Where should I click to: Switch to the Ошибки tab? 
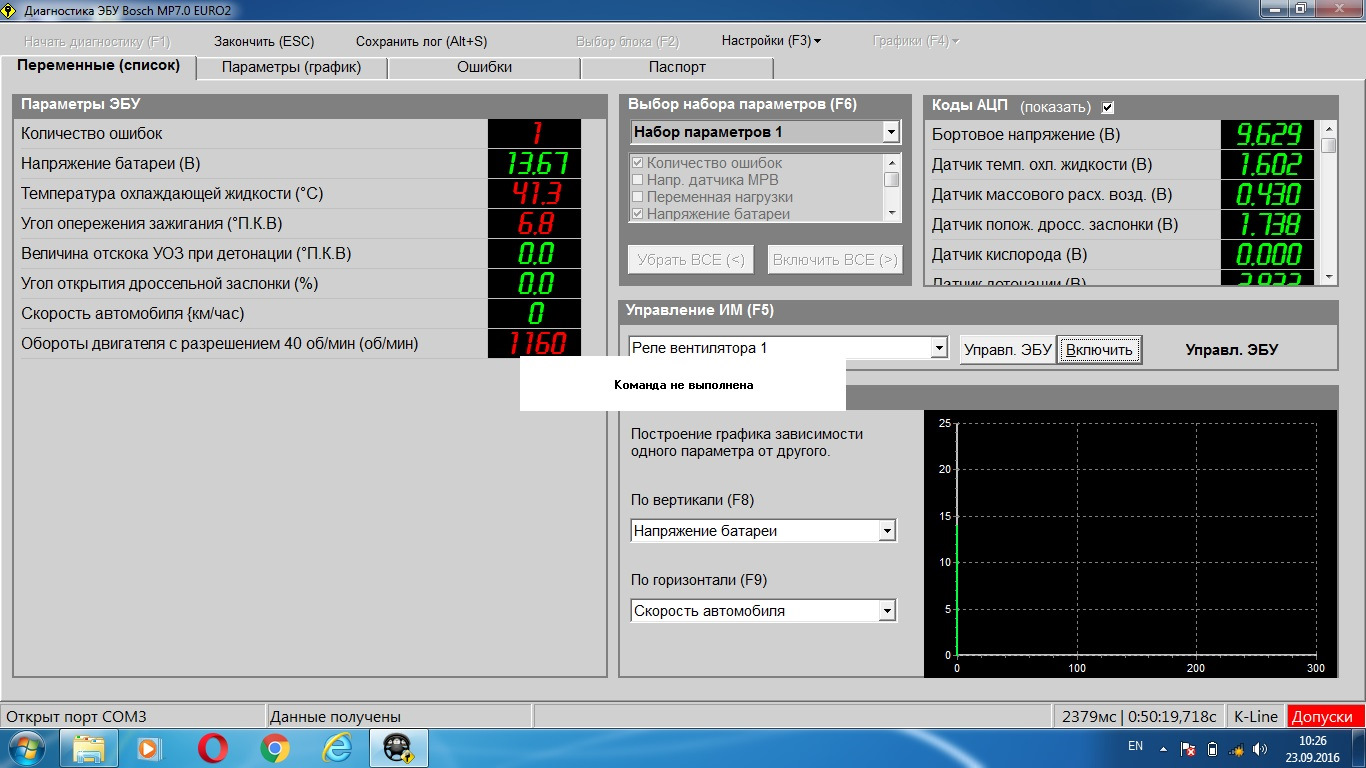(484, 67)
